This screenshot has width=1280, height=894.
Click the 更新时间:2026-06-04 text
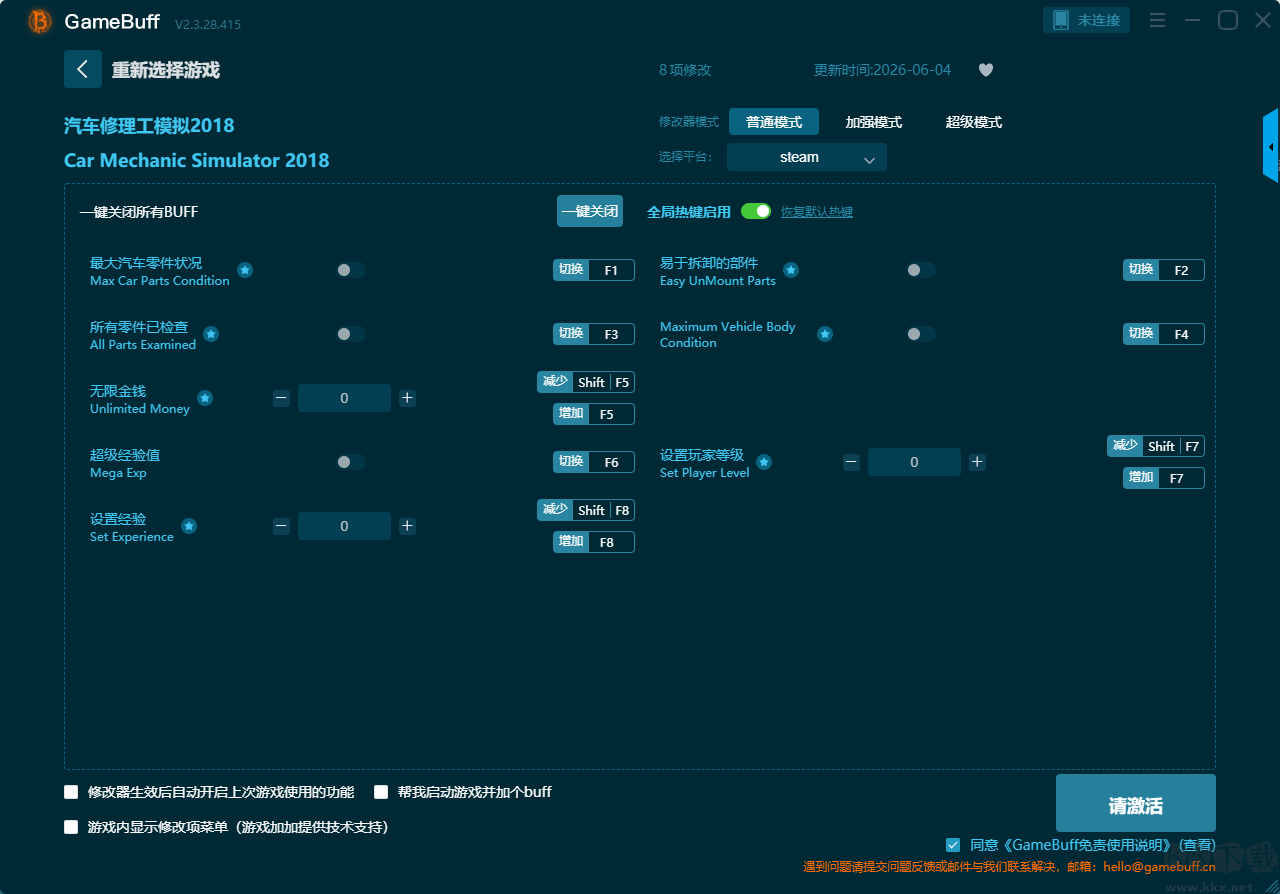[x=883, y=70]
